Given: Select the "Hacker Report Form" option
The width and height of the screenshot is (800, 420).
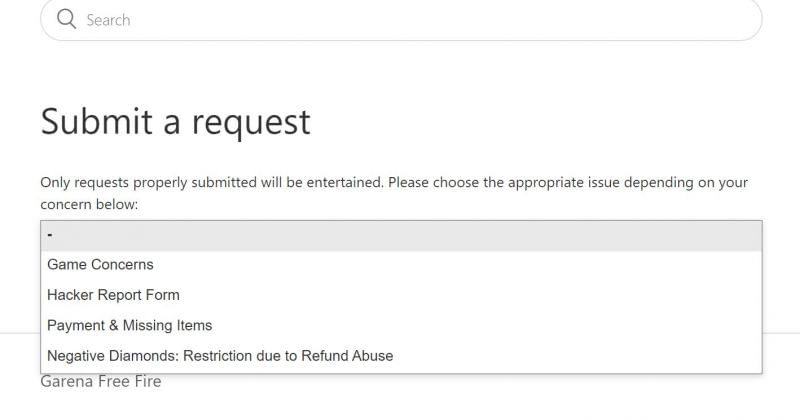Looking at the screenshot, I should (x=113, y=295).
